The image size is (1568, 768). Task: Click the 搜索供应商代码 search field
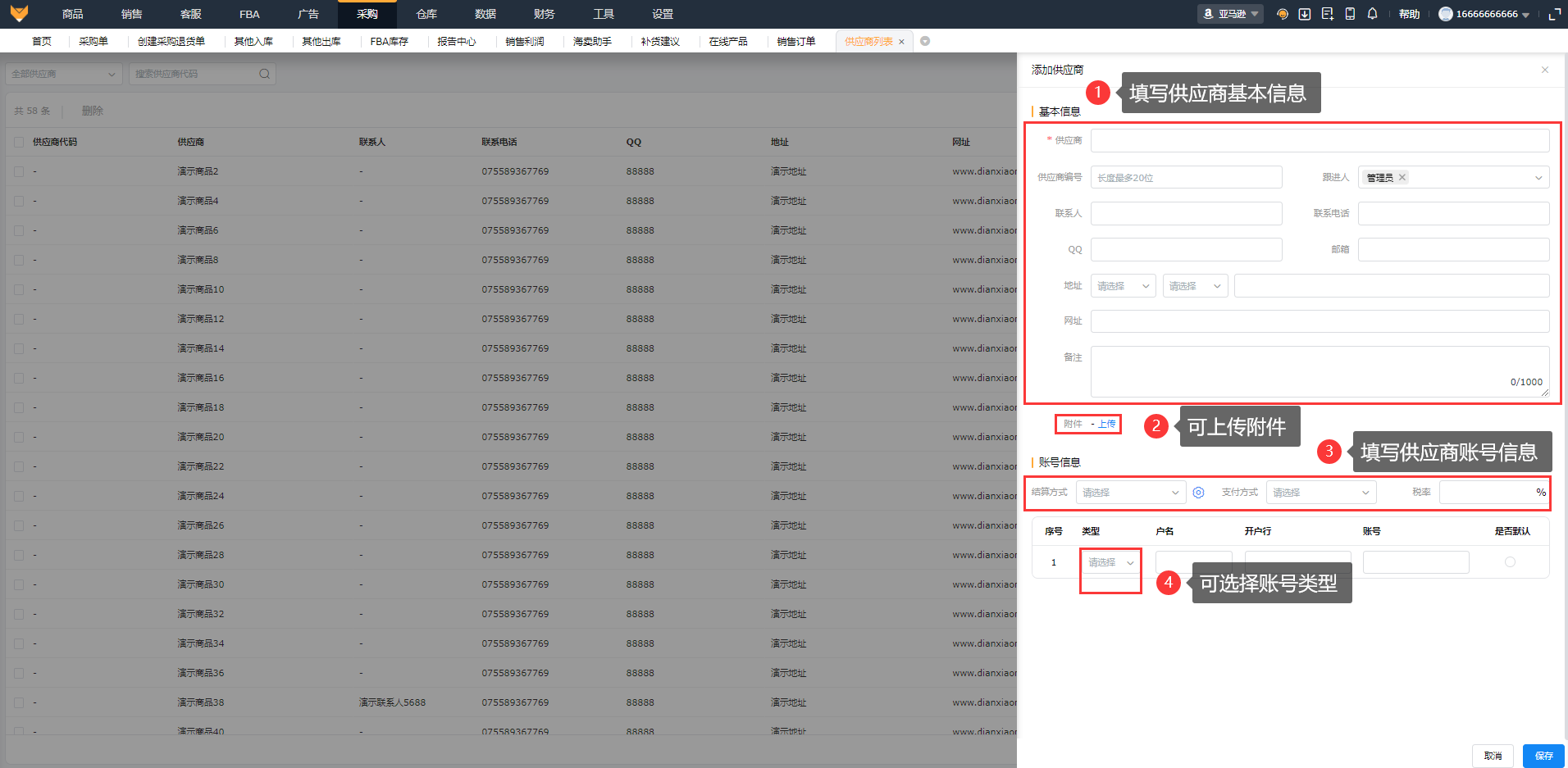tap(202, 74)
